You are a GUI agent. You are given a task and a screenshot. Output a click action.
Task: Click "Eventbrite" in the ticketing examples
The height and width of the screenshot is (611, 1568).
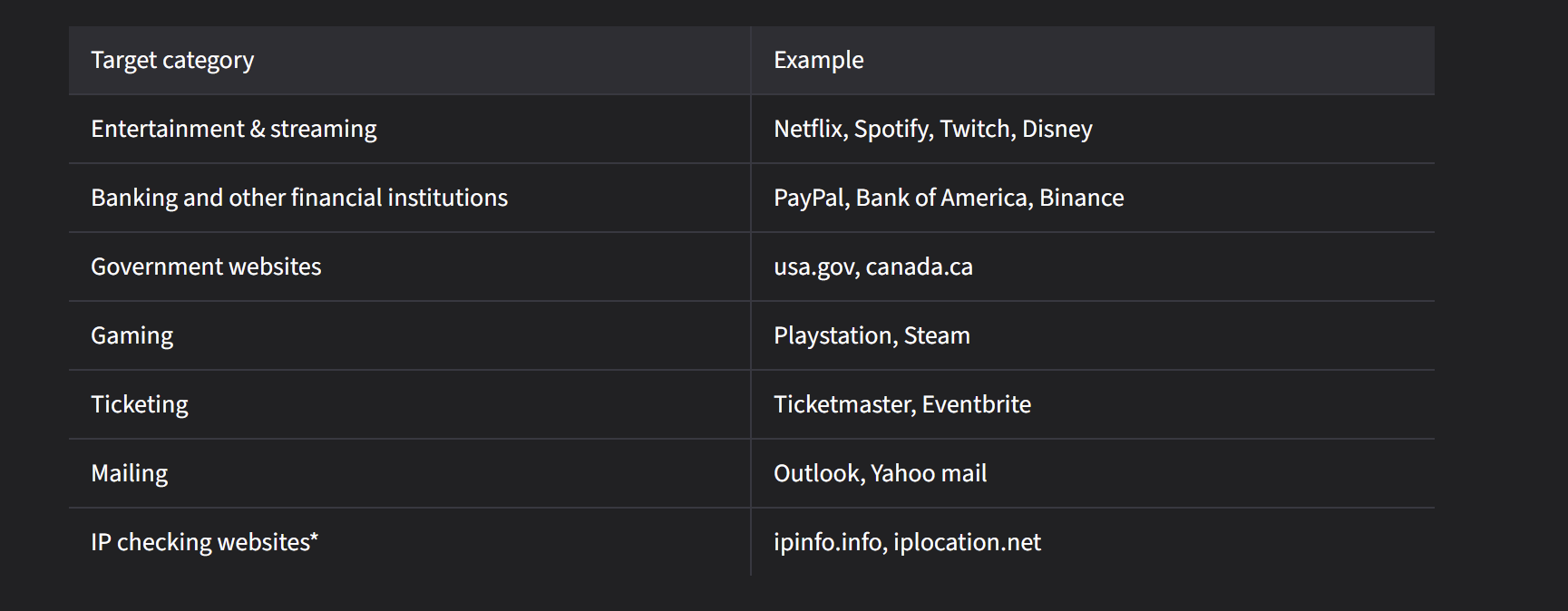976,405
